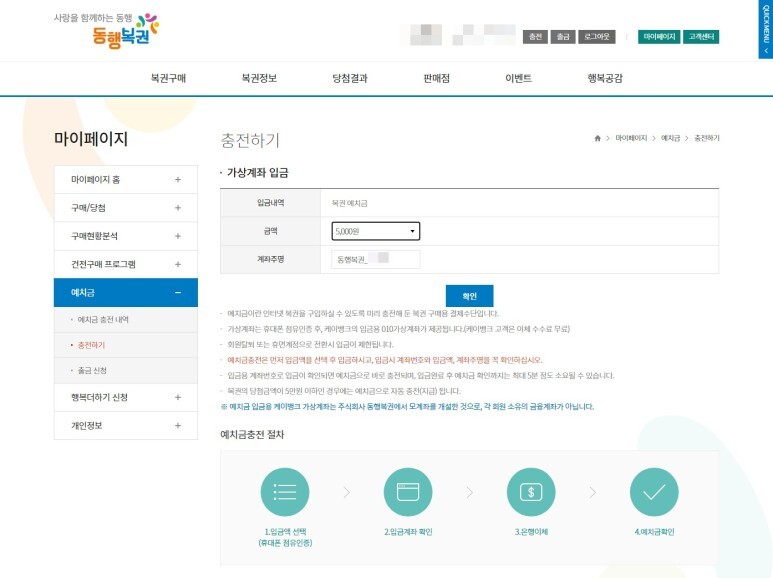This screenshot has width=773, height=578.
Task: Click the 1.입금액 선택 label
Action: click(x=285, y=532)
